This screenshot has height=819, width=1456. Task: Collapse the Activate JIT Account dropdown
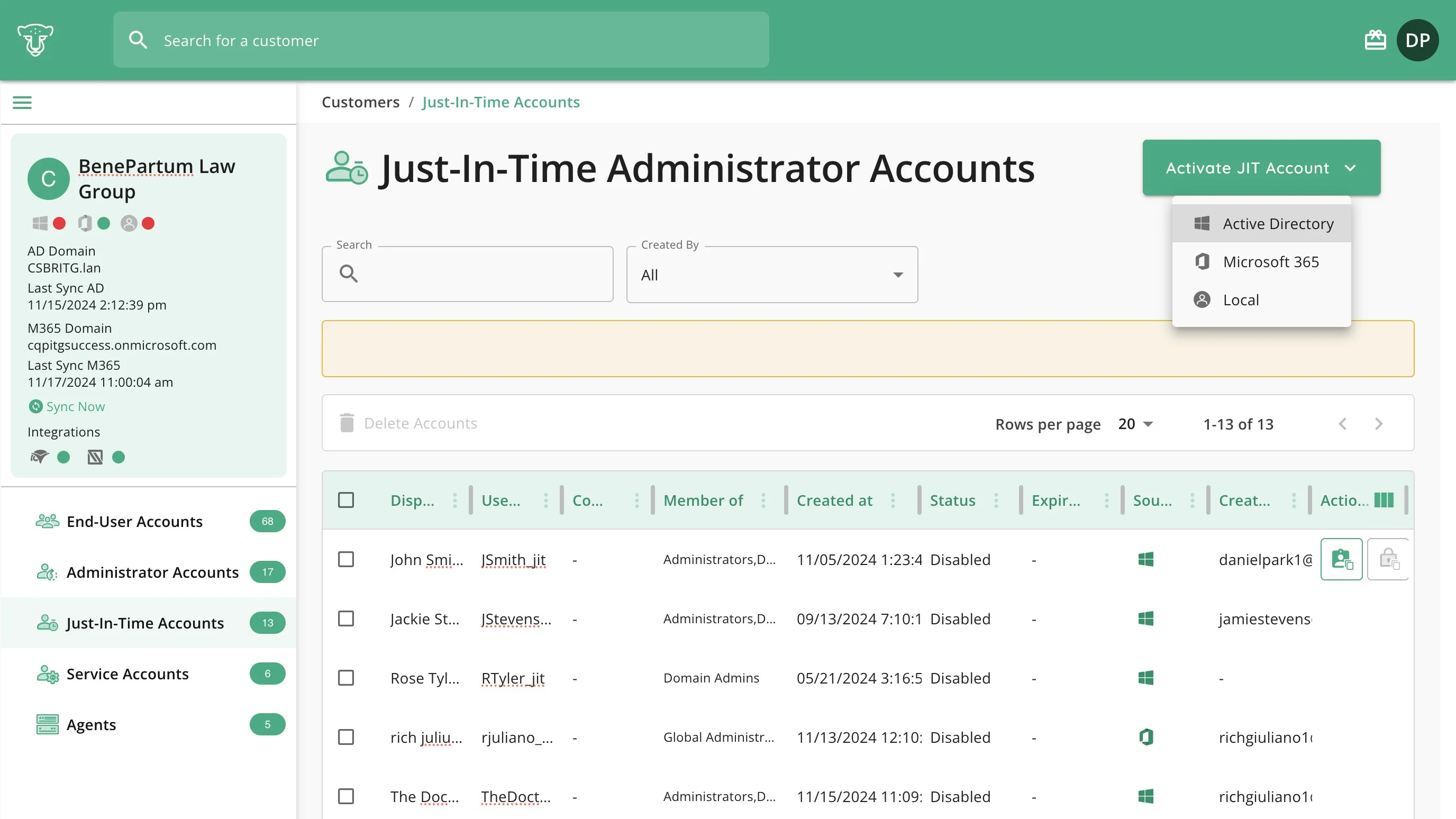click(1261, 168)
